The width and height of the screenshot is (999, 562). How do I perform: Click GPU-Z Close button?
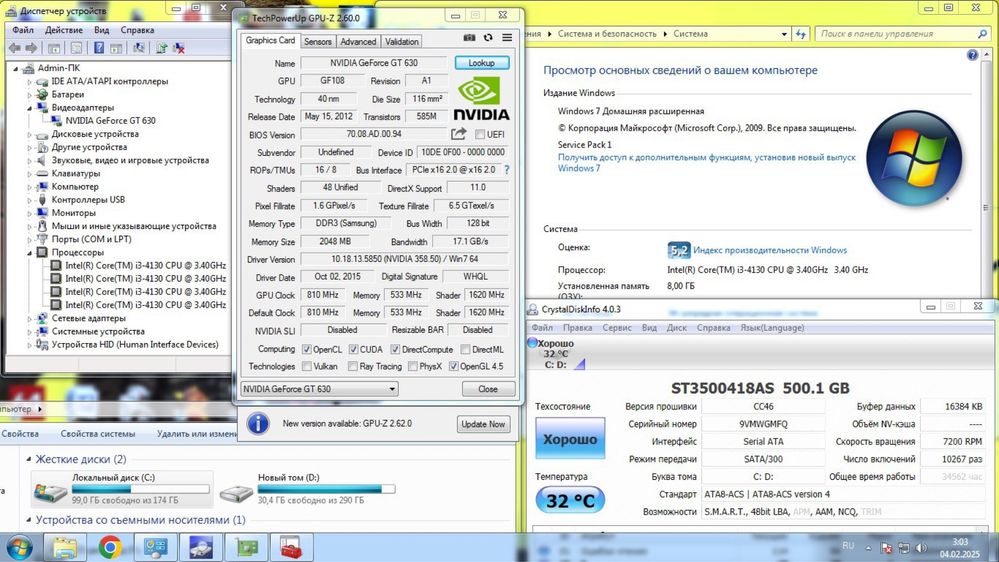(488, 389)
